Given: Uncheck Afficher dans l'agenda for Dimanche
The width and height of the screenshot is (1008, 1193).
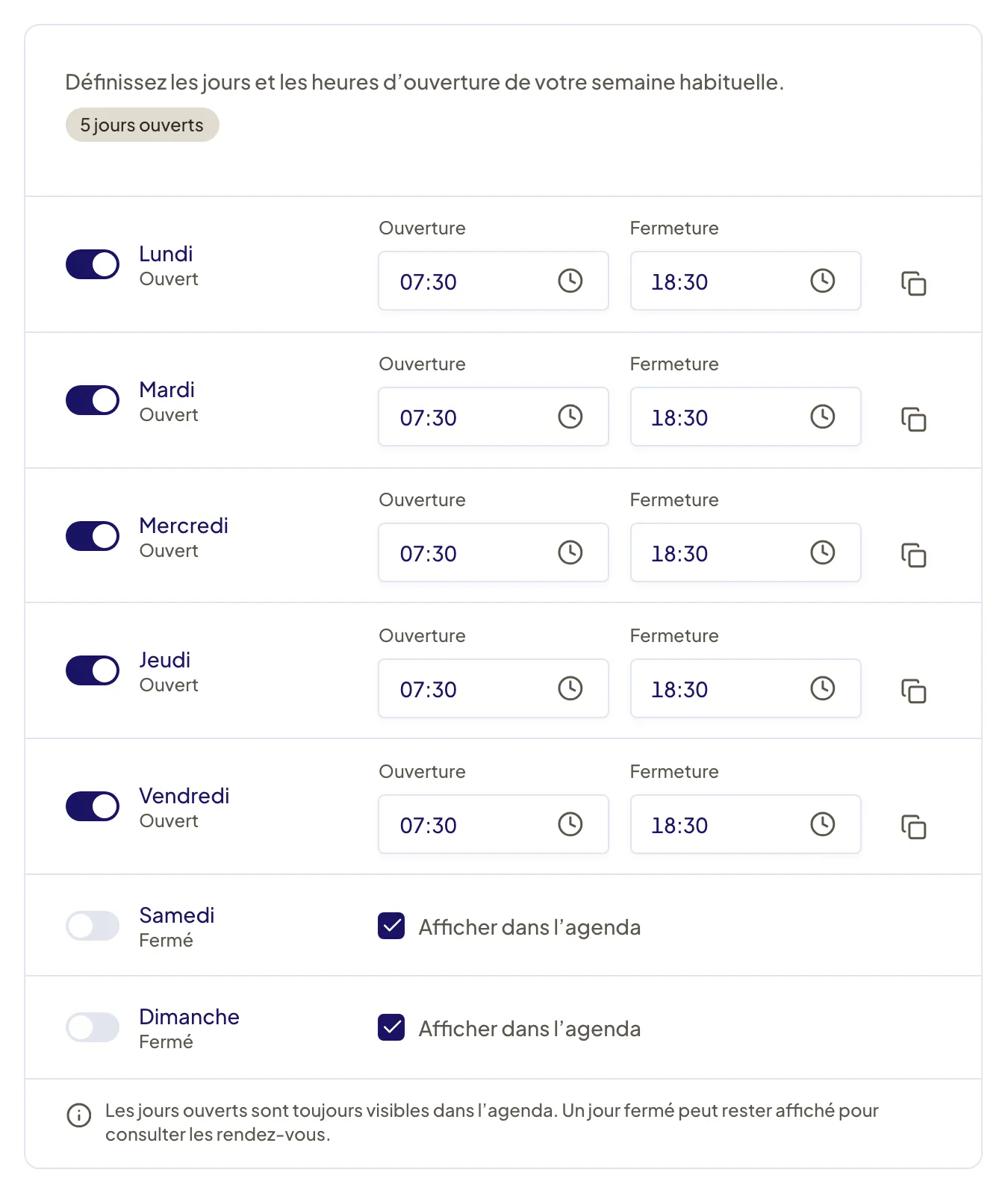Looking at the screenshot, I should (x=391, y=1027).
